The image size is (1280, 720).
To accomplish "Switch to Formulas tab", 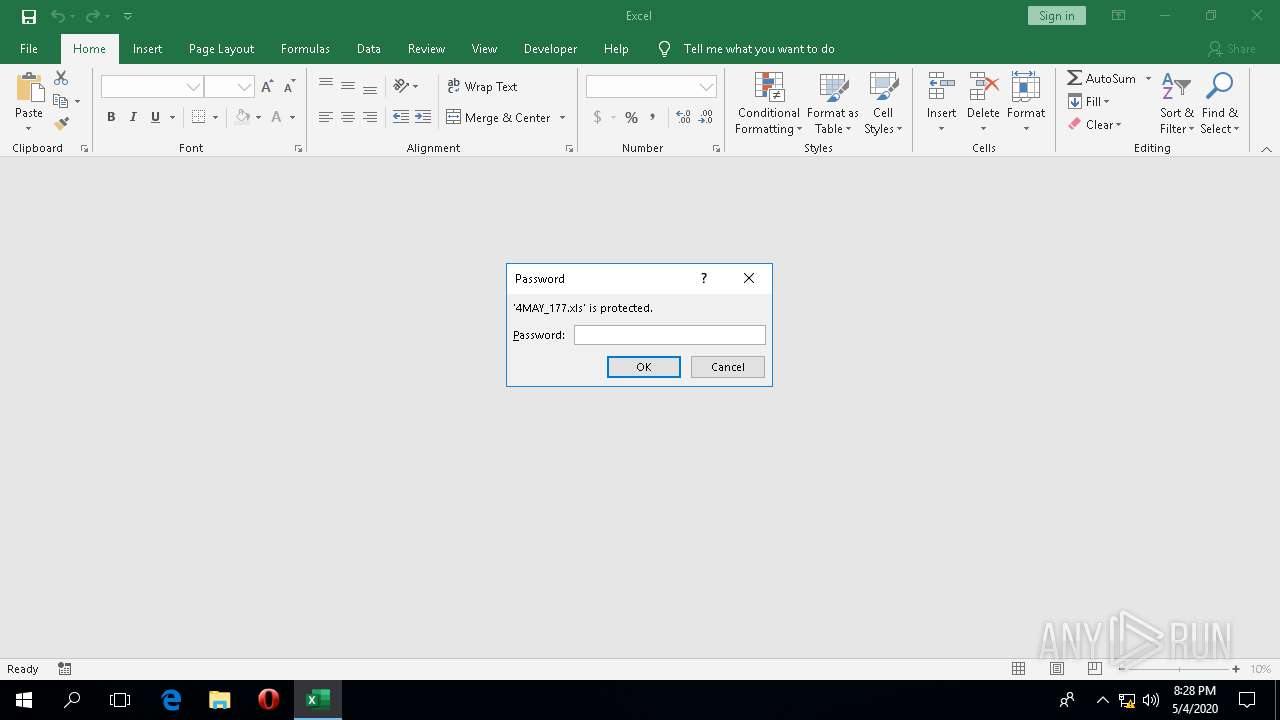I will click(x=305, y=48).
